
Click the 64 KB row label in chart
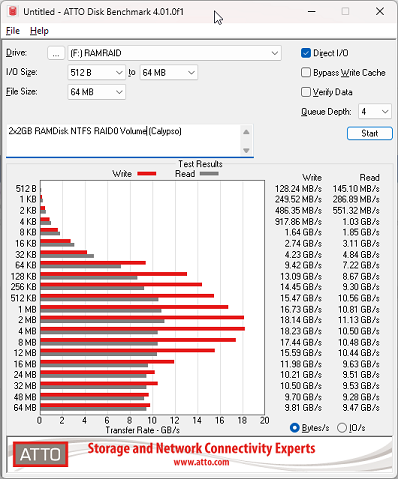(26, 265)
